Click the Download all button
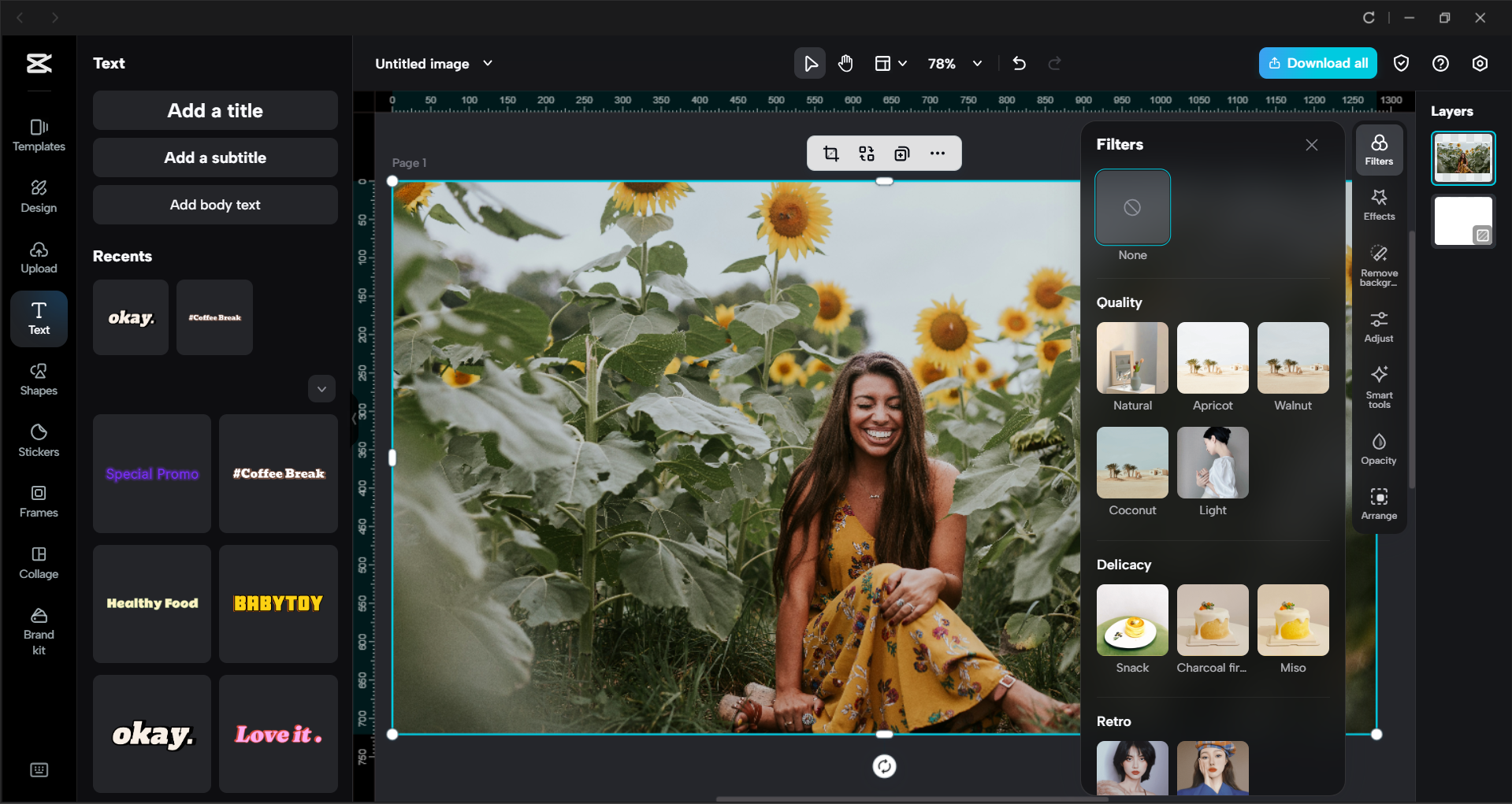The width and height of the screenshot is (1512, 804). [x=1317, y=63]
